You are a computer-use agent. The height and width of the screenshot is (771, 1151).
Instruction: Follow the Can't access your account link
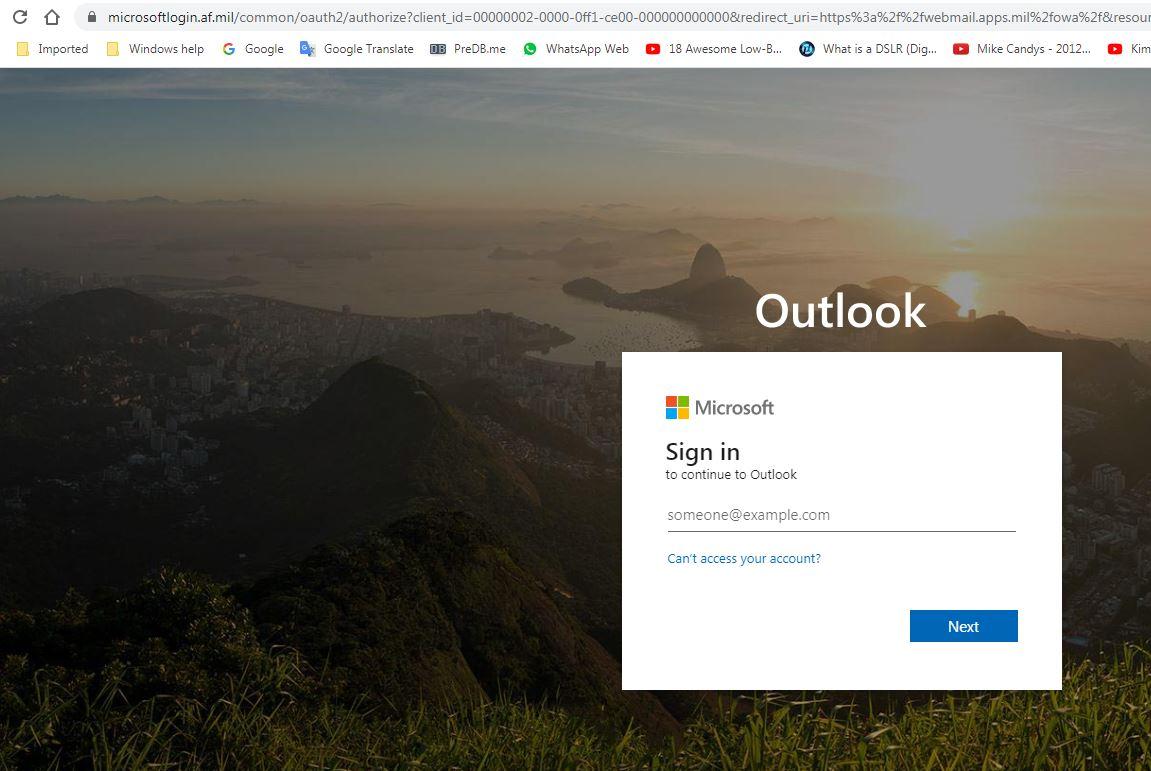[x=744, y=559]
